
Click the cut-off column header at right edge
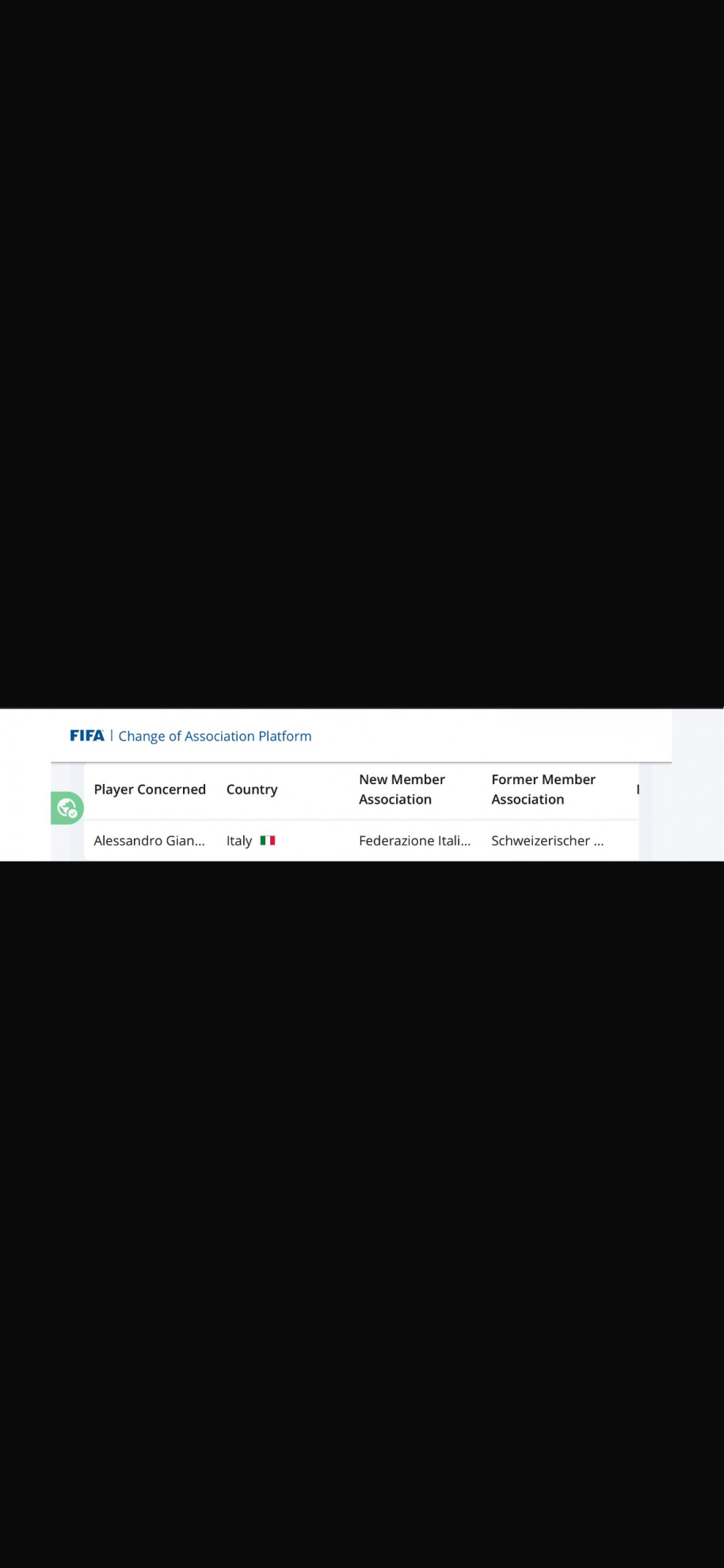637,790
